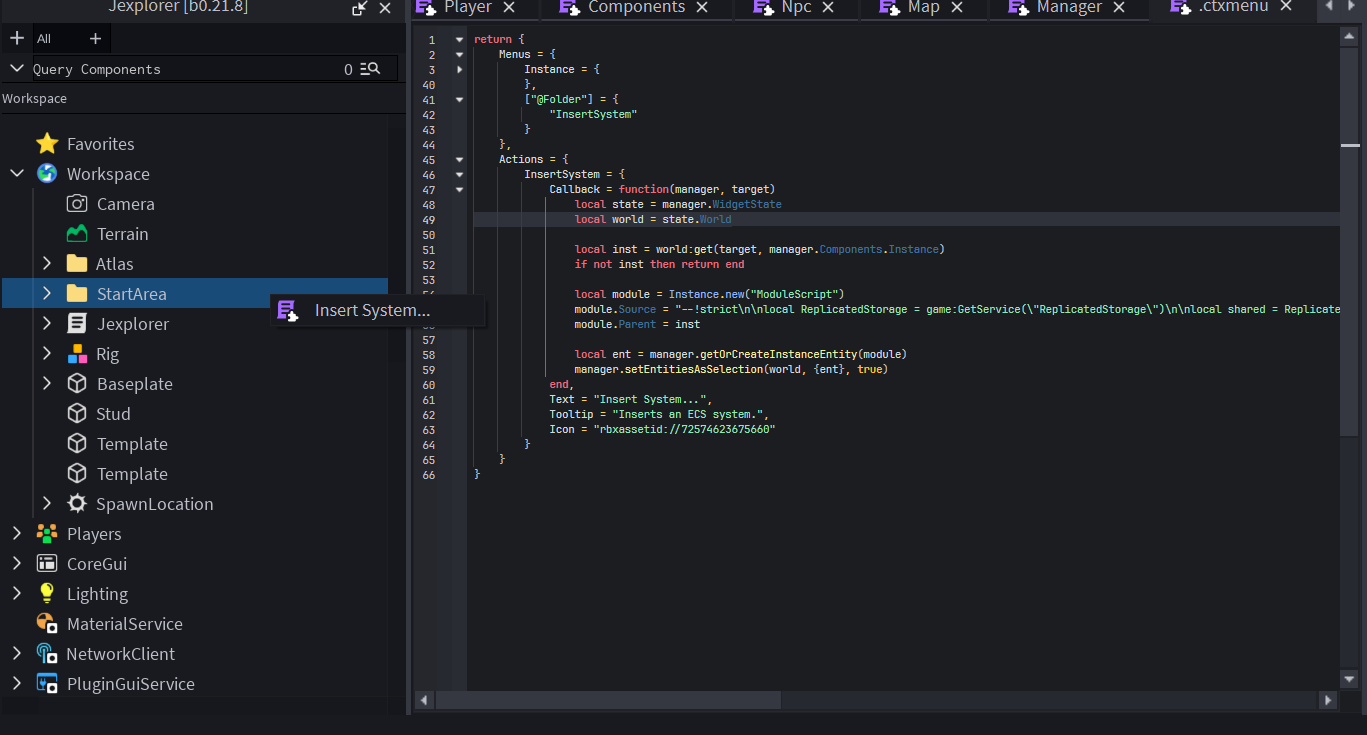Click the Lighting bulb icon

pyautogui.click(x=47, y=594)
